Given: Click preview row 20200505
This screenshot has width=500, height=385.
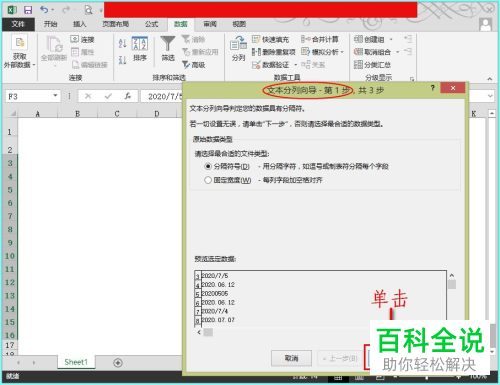Looking at the screenshot, I should tap(215, 293).
